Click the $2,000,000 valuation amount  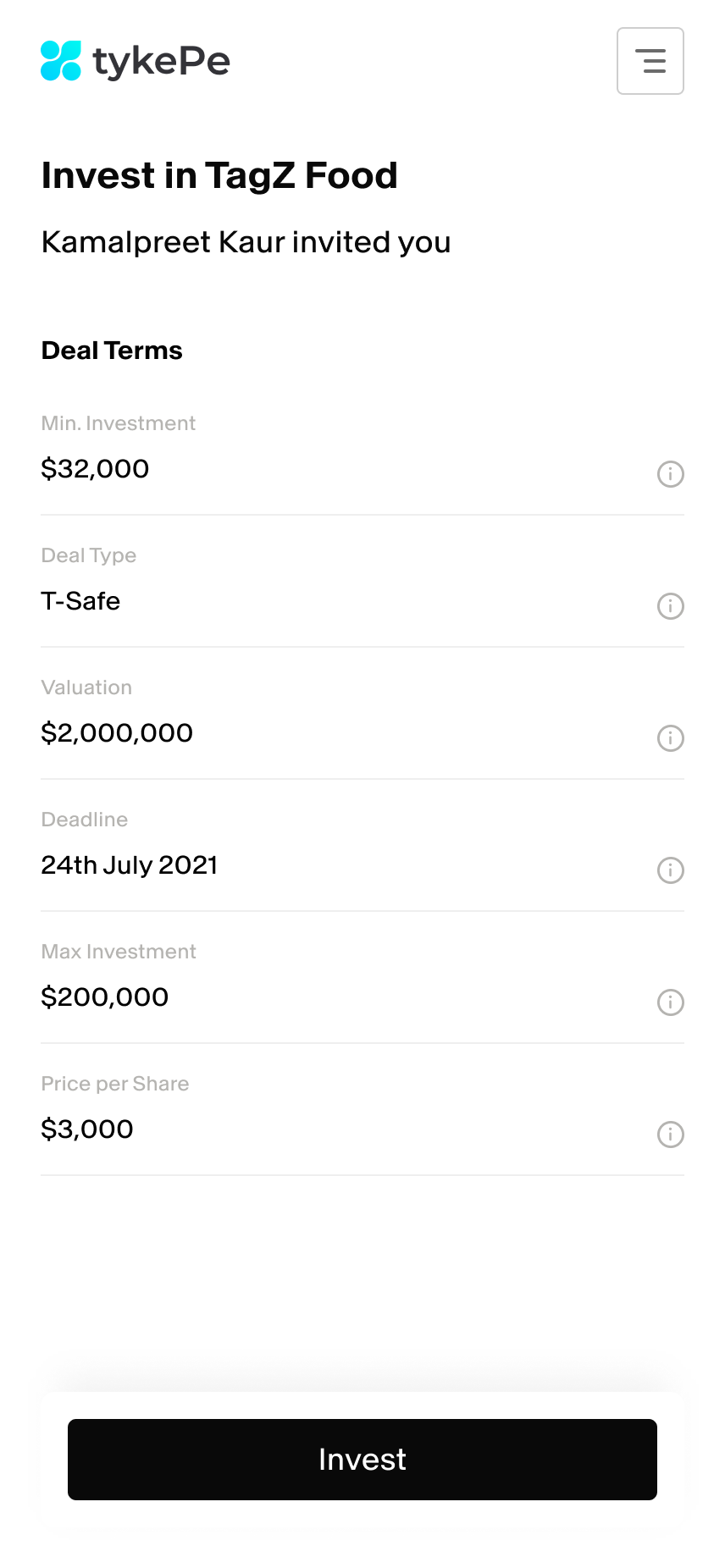click(x=117, y=733)
